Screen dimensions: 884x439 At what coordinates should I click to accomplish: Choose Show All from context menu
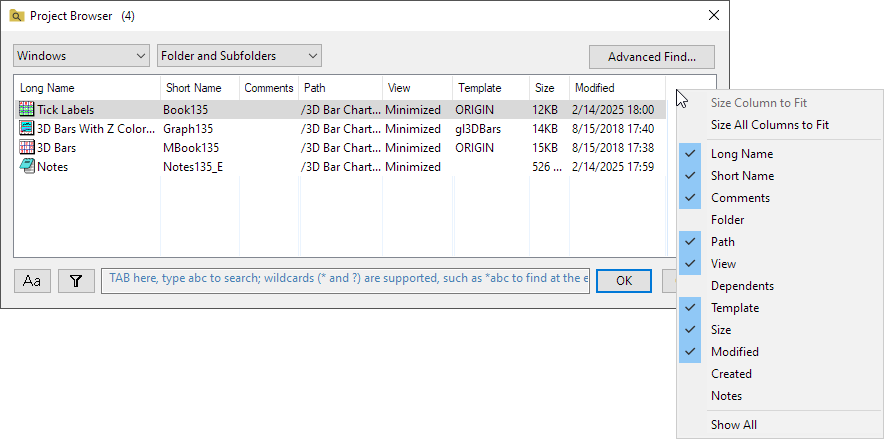click(733, 425)
